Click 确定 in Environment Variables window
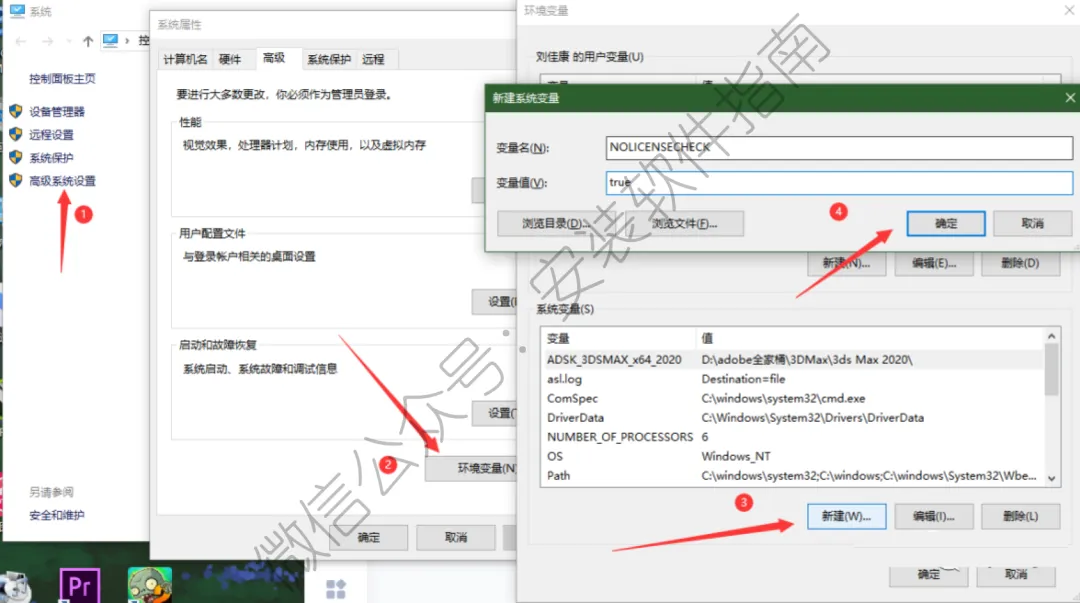1080x603 pixels. point(928,575)
